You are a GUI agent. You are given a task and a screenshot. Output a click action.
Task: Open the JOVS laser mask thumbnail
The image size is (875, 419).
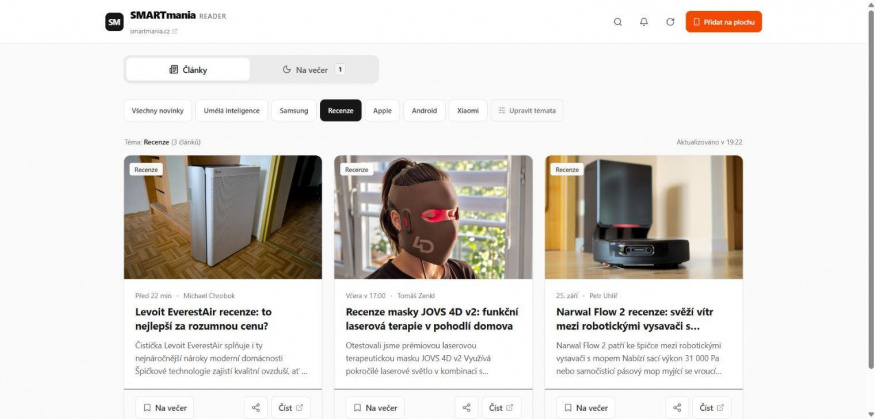(x=433, y=217)
